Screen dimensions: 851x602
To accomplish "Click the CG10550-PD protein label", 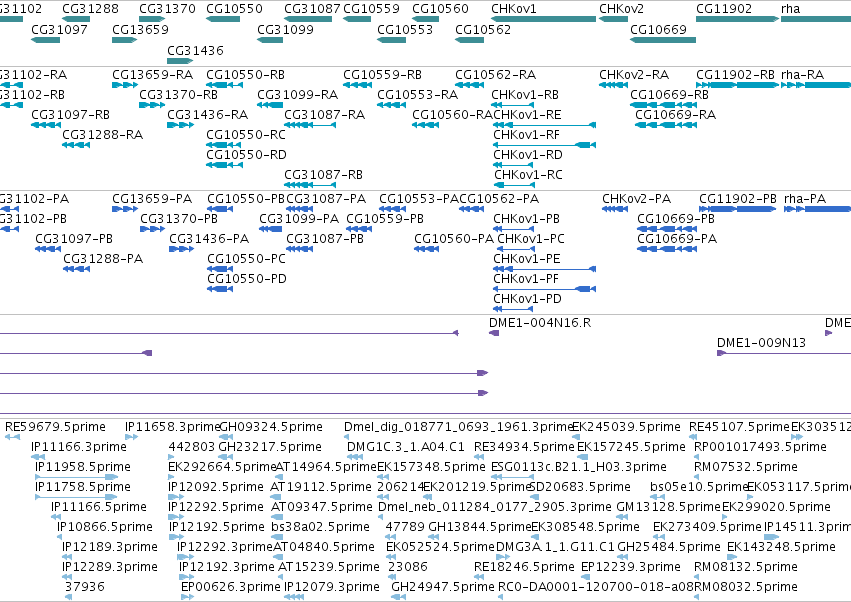I will pos(247,279).
